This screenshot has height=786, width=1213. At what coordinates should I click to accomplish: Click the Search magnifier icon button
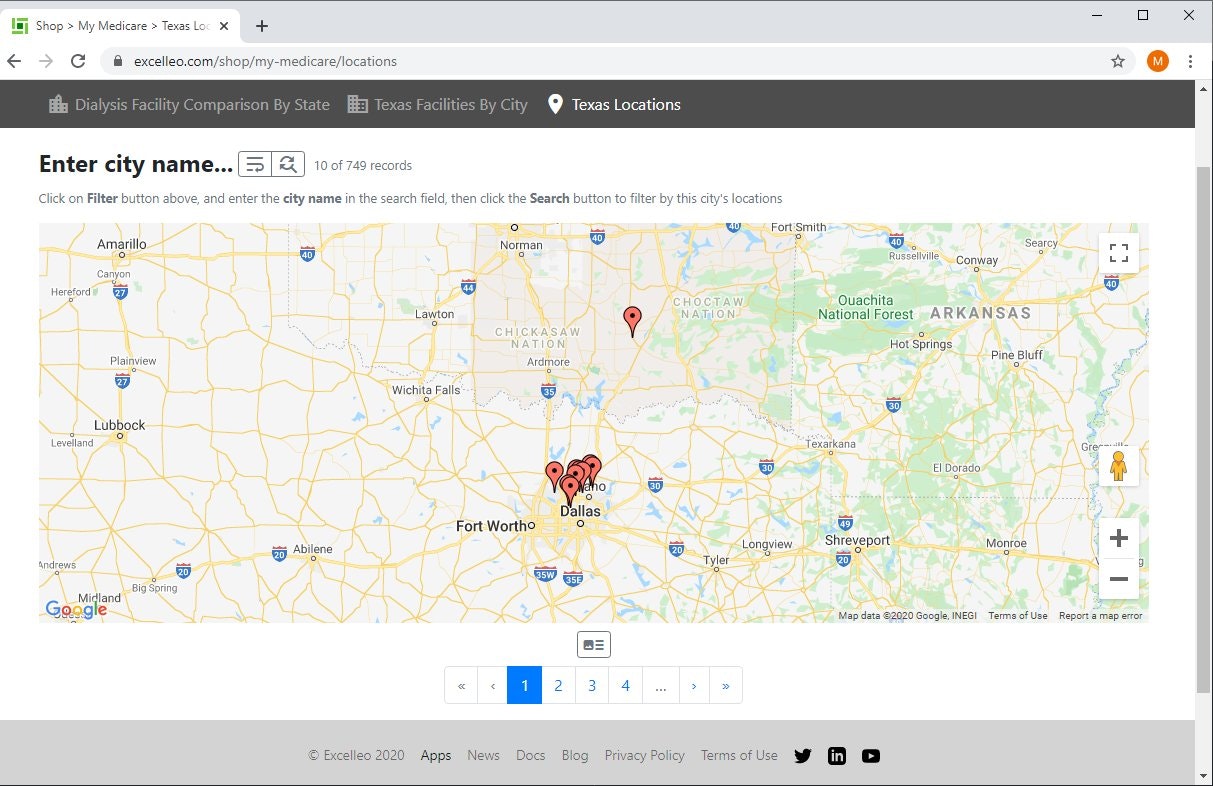[288, 165]
